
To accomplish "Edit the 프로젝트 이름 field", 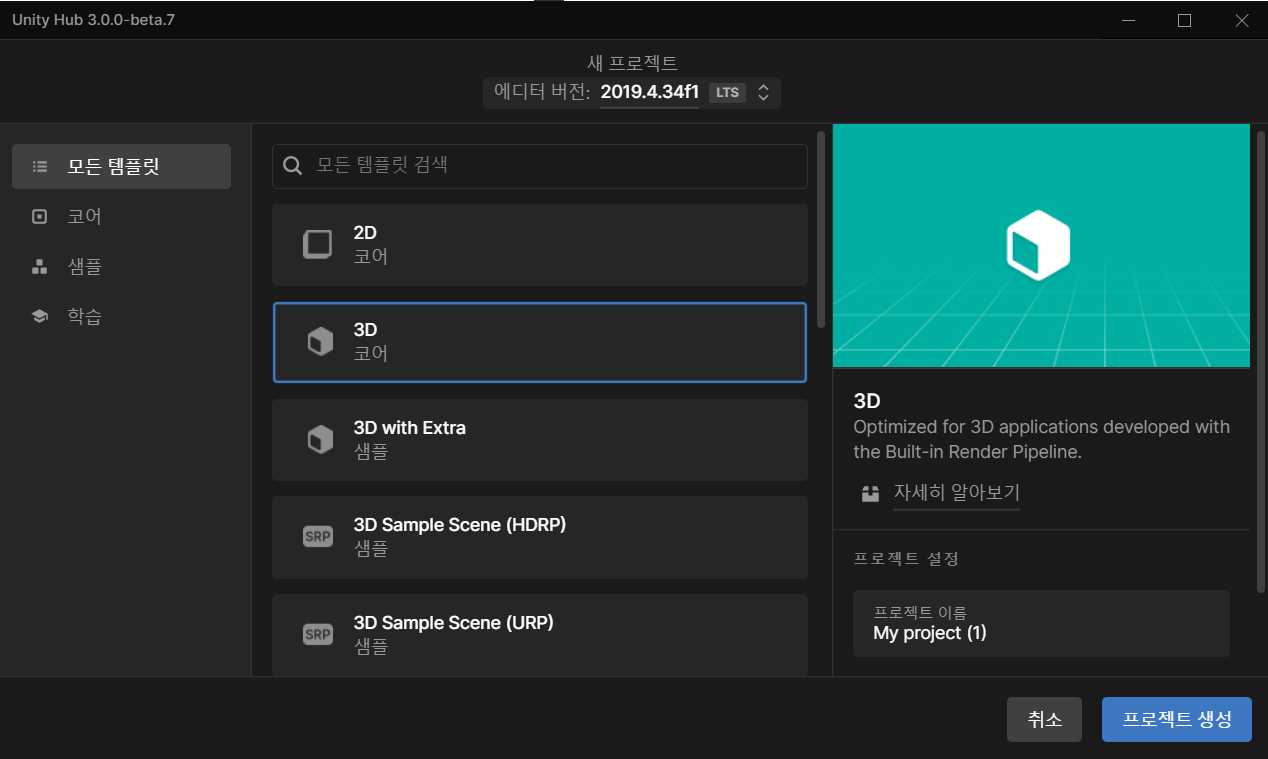I will point(1041,623).
